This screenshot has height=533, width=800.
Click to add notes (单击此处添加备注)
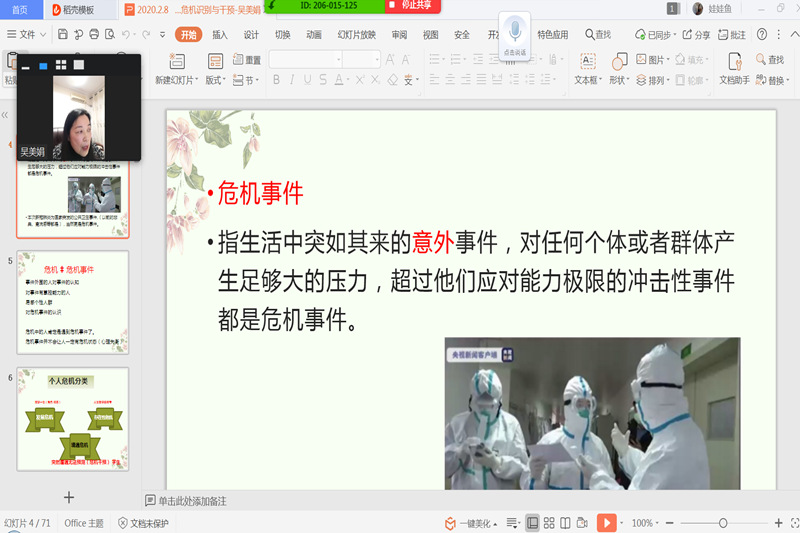186,501
